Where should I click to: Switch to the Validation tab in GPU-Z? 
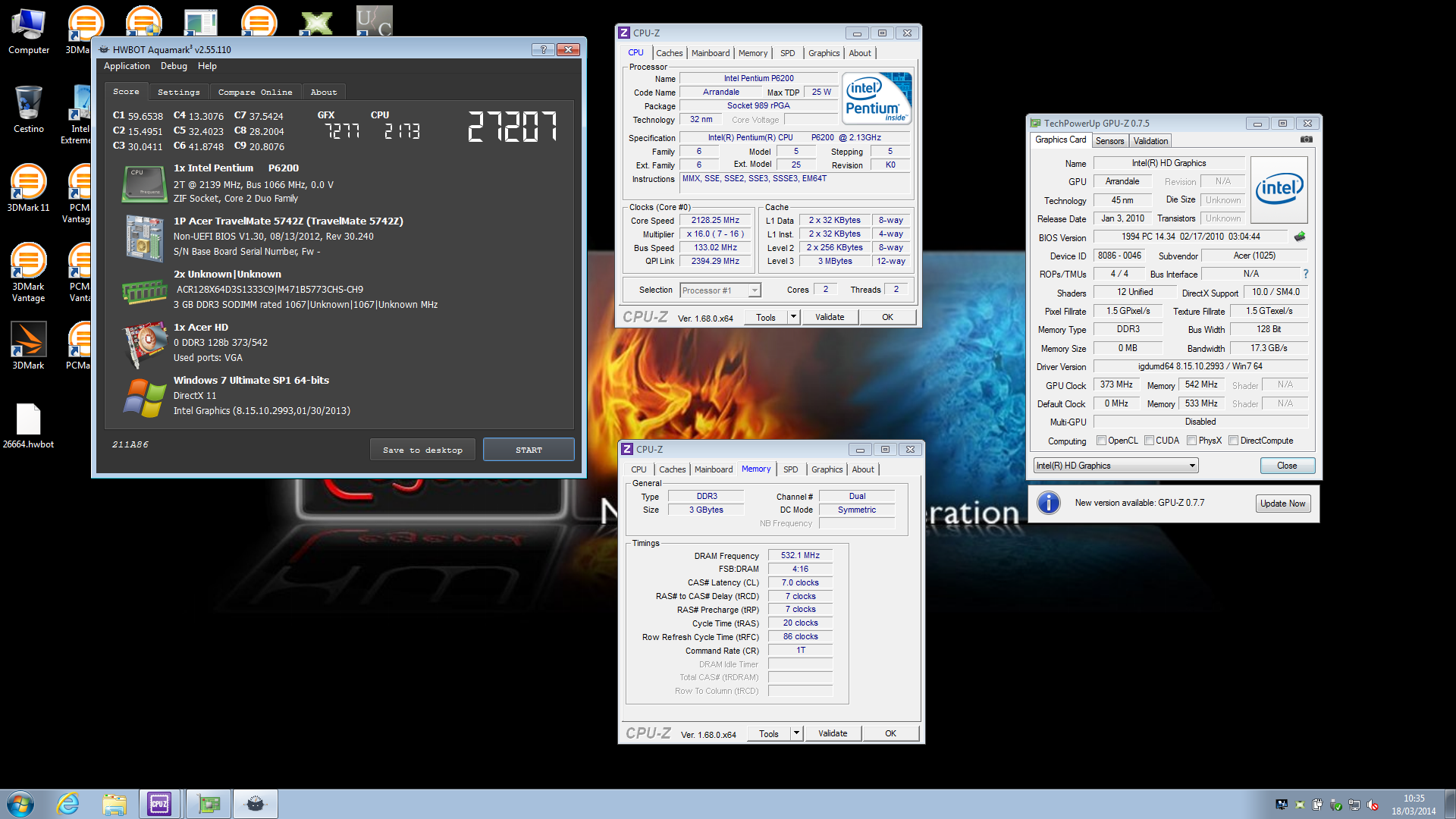(1150, 141)
